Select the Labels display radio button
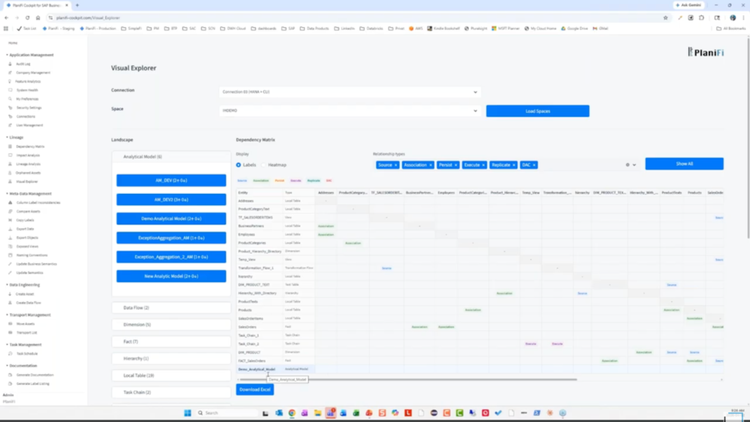Screen dimensions: 750x422 (238, 165)
